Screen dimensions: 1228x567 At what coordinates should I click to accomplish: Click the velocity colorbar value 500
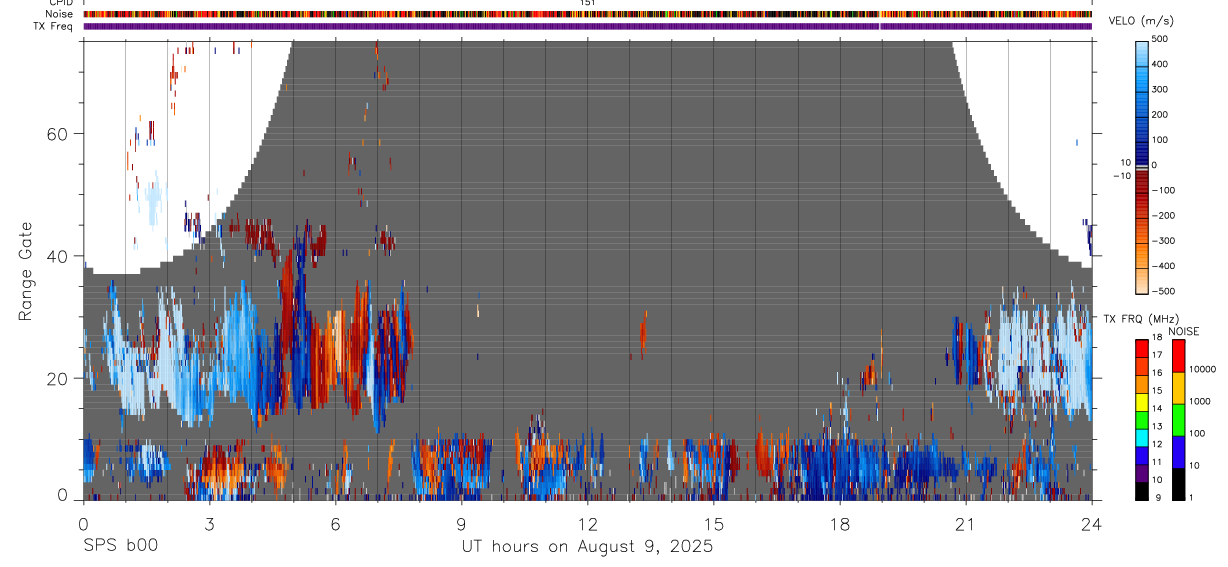[1160, 39]
